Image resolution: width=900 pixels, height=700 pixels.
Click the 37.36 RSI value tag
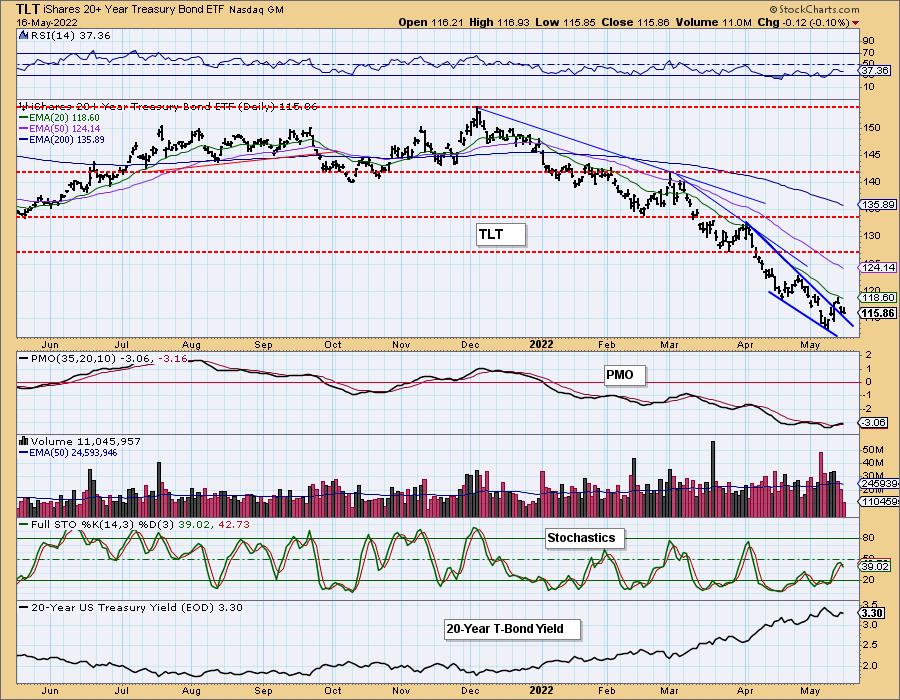point(875,70)
